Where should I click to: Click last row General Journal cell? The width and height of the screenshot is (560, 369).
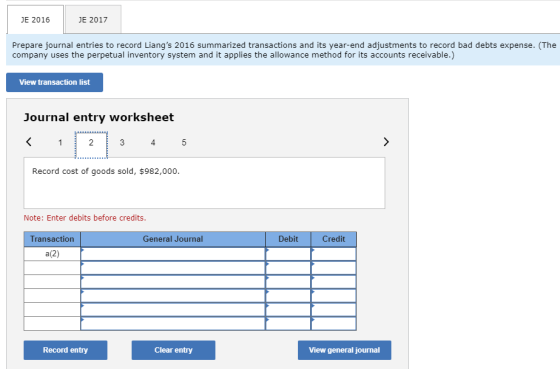click(x=173, y=324)
